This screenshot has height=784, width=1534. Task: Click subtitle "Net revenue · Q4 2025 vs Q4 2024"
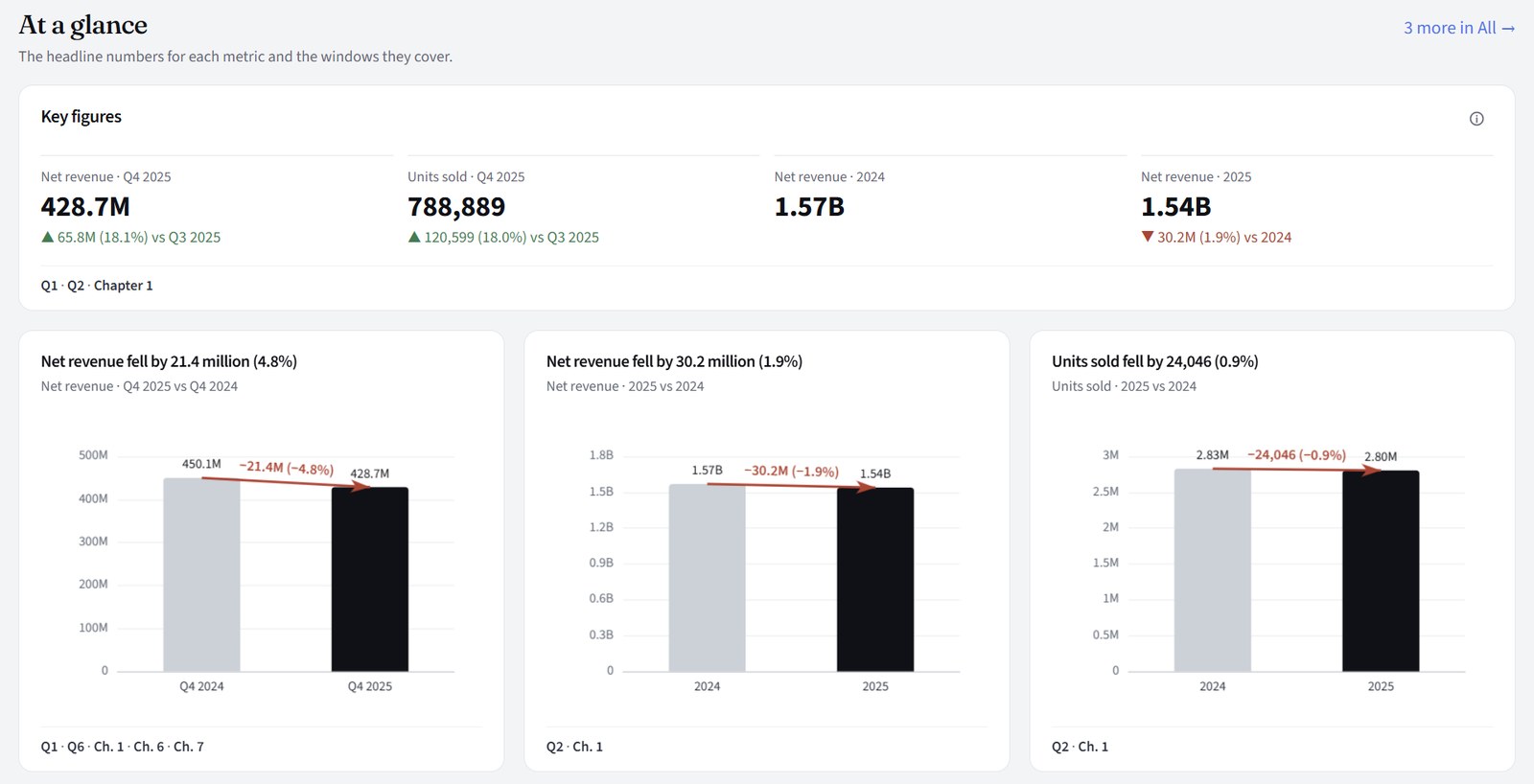pyautogui.click(x=139, y=386)
